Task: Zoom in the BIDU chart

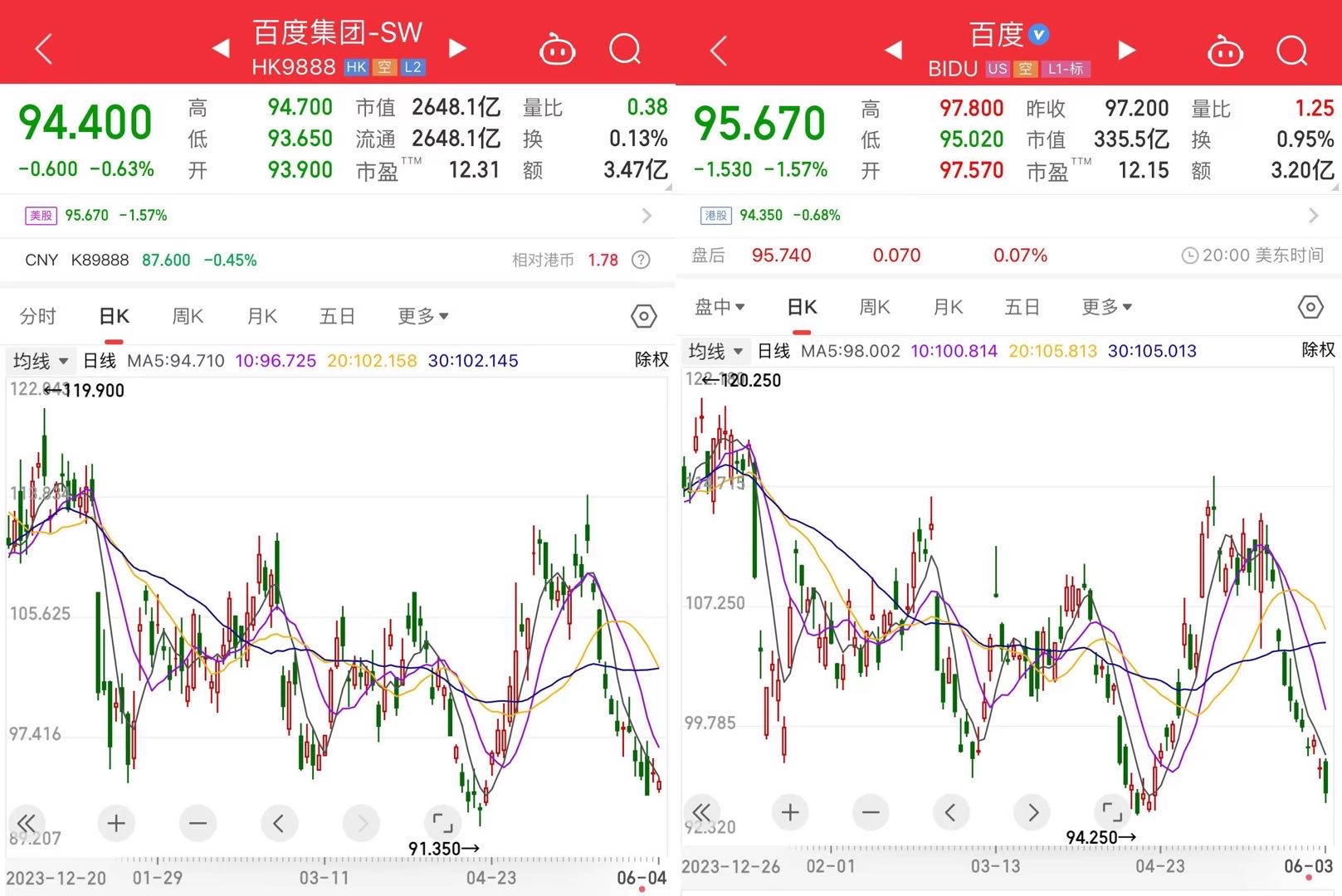Action: tap(790, 811)
